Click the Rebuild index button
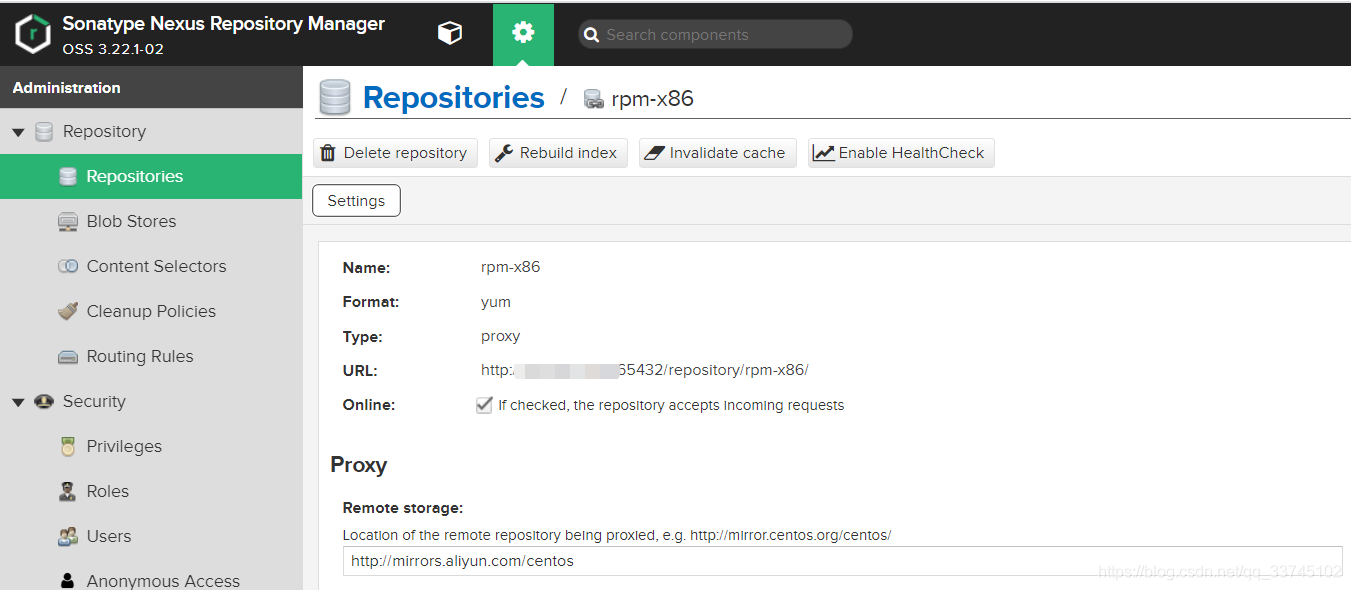The height and width of the screenshot is (590, 1351). click(x=558, y=153)
